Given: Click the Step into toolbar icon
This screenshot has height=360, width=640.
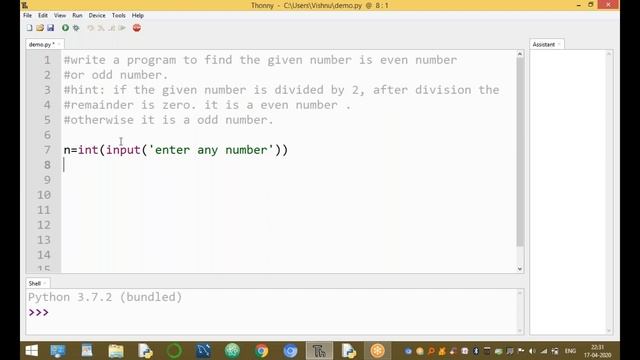Looking at the screenshot, I should point(101,28).
